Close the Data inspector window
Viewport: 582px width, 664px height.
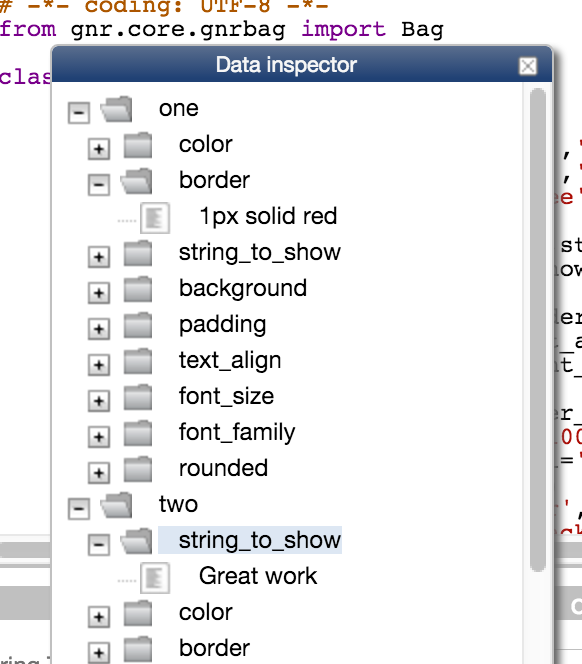click(x=528, y=66)
